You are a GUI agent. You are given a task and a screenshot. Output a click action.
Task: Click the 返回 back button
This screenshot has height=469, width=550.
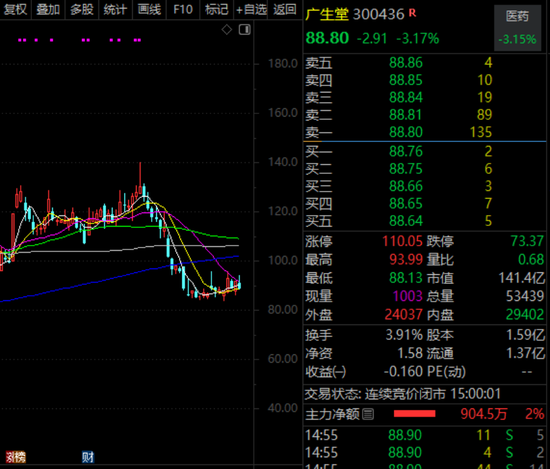click(x=284, y=9)
